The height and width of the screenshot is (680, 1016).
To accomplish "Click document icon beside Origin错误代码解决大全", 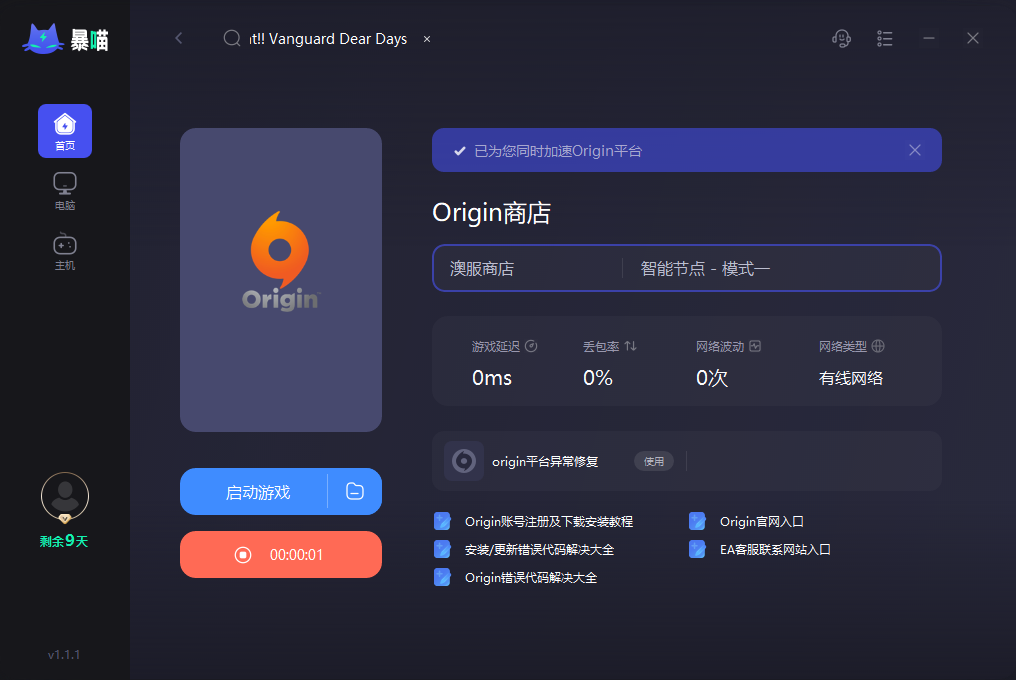I will [x=442, y=577].
